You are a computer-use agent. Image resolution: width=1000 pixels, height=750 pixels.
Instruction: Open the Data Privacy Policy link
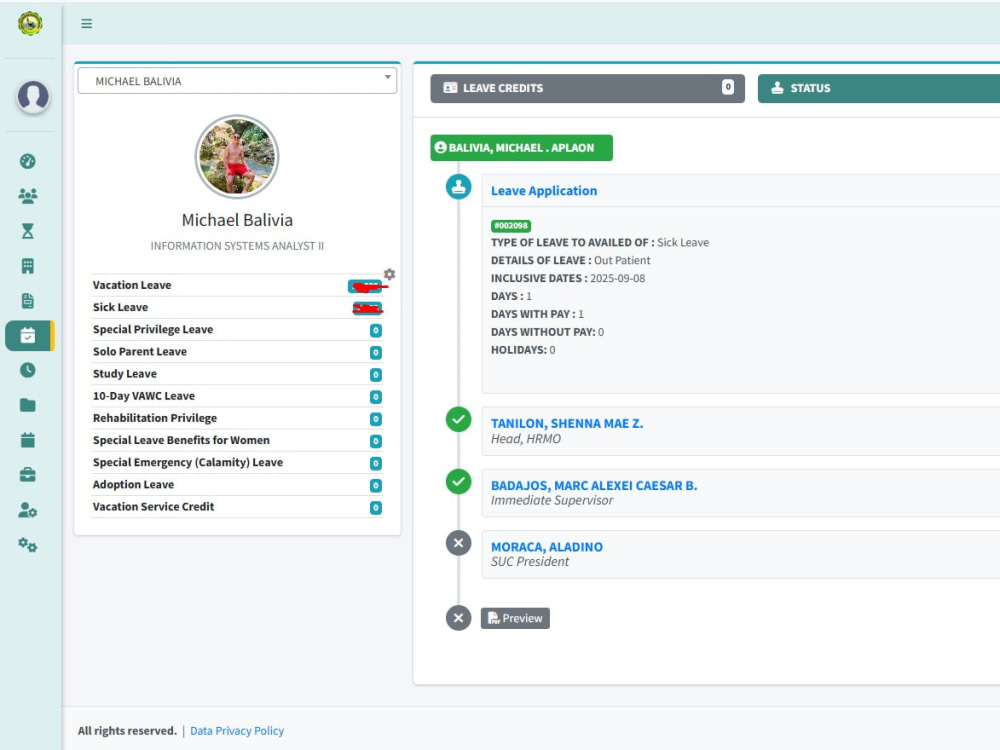pos(237,731)
